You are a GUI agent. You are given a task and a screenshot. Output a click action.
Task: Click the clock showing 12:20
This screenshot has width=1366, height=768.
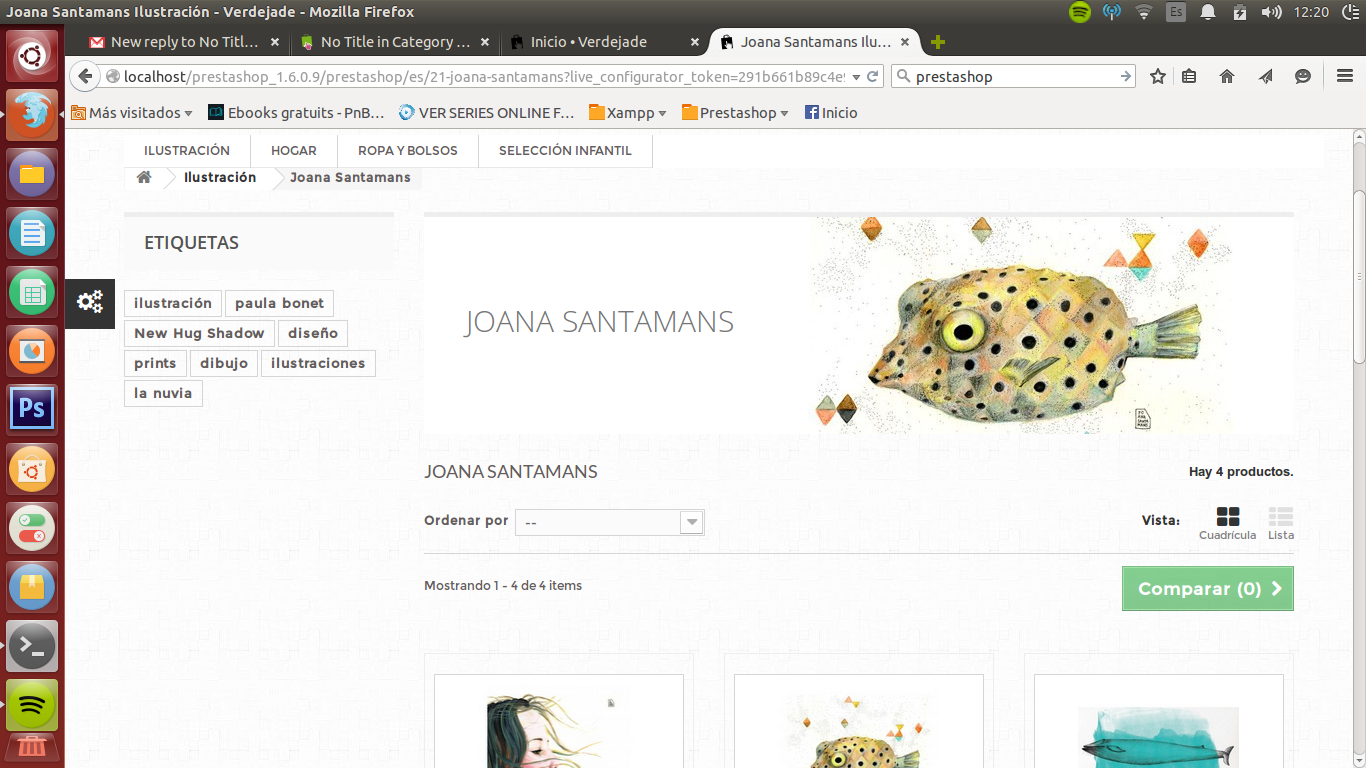click(1311, 12)
